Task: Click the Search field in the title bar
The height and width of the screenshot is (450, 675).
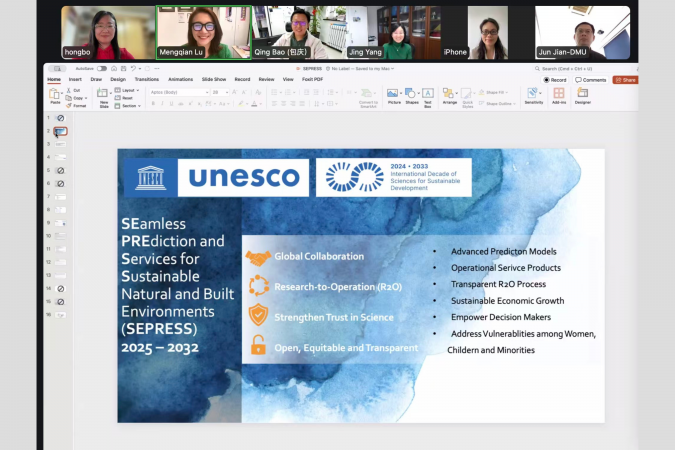Action: [x=585, y=68]
